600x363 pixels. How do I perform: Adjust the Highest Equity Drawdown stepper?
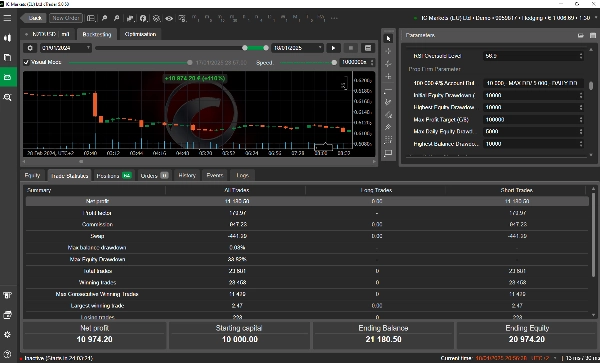581,107
